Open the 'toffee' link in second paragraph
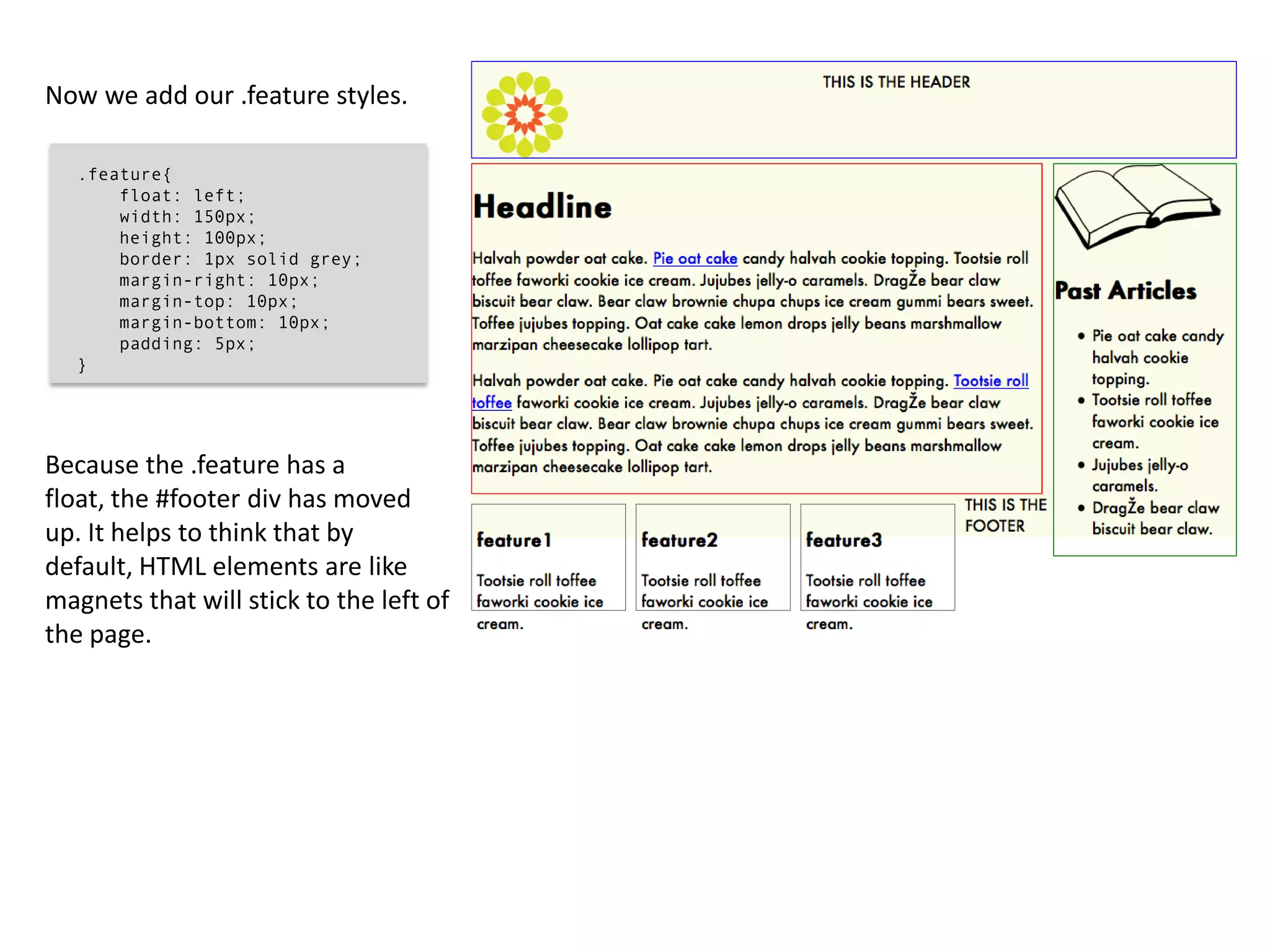Image resolution: width=1270 pixels, height=952 pixels. tap(492, 402)
